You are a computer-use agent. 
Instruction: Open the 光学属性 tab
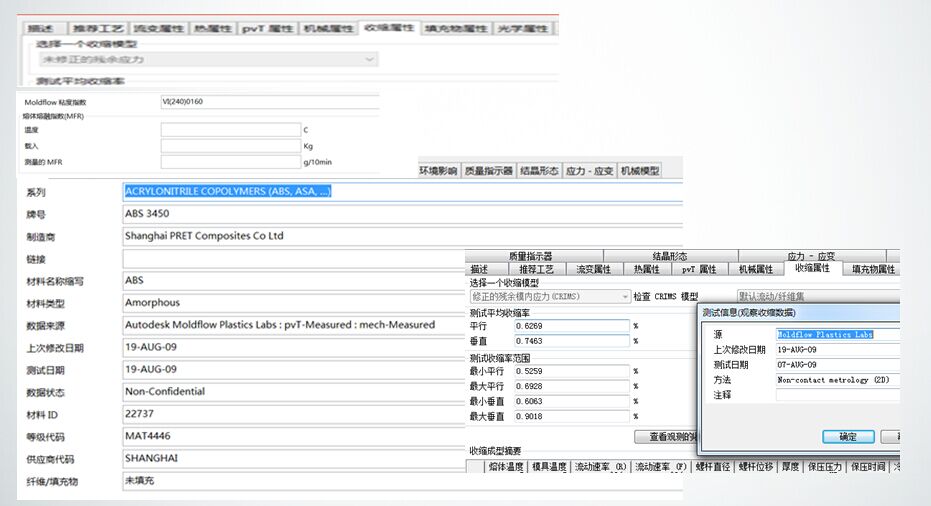click(522, 28)
